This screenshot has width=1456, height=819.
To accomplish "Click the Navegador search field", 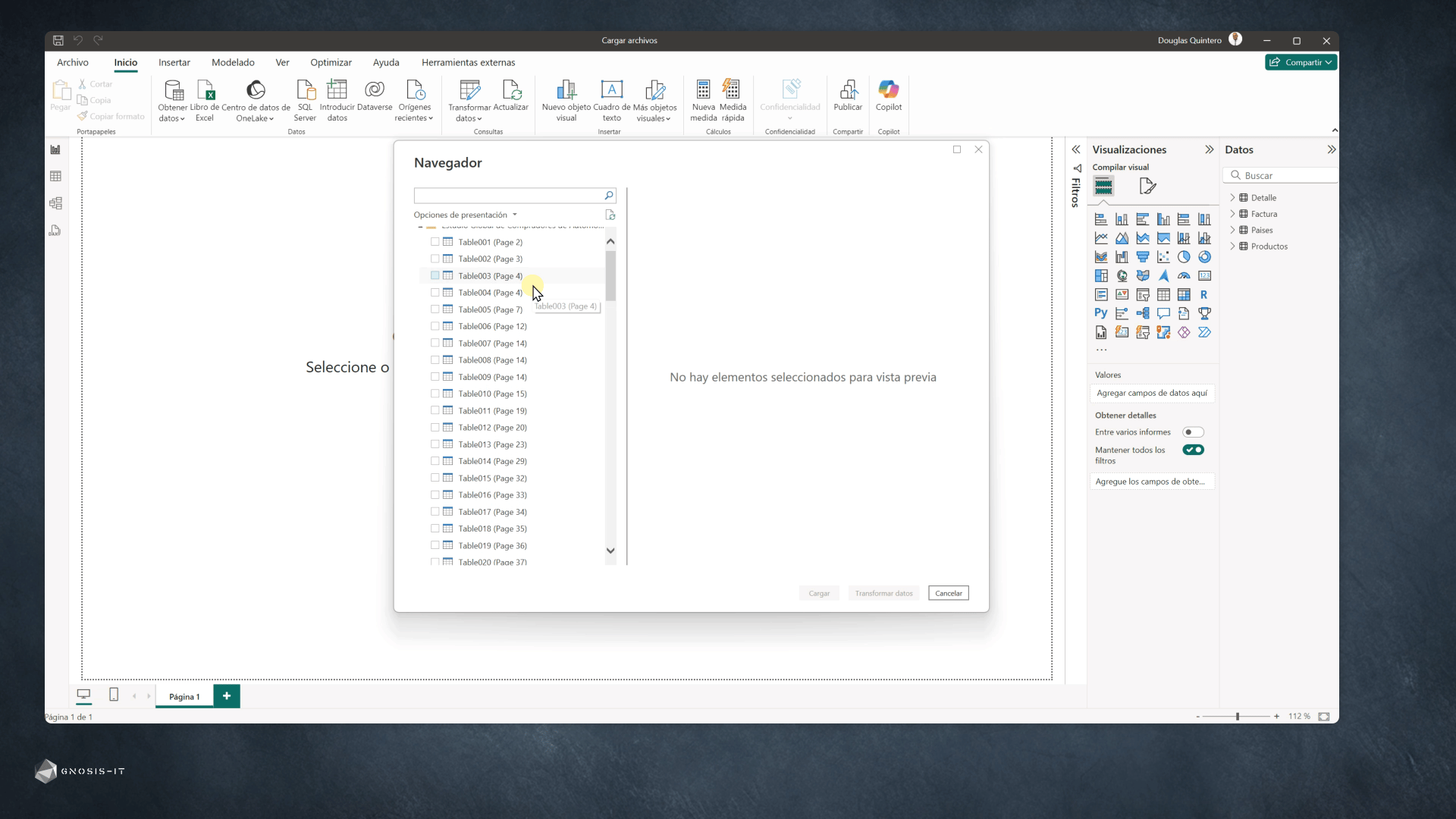I will (514, 196).
